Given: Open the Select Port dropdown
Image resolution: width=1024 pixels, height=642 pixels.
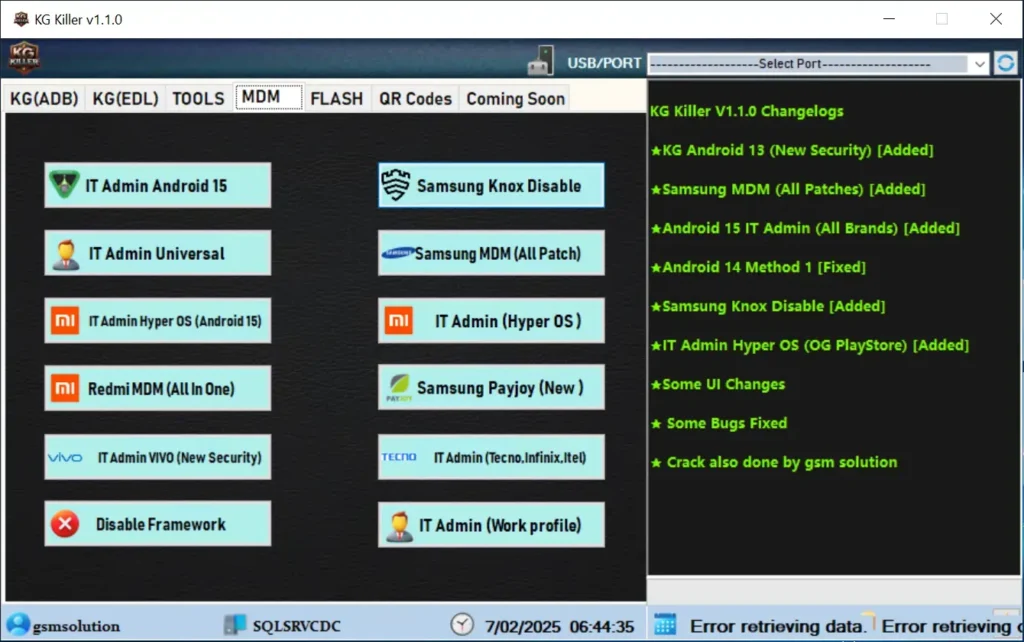Looking at the screenshot, I should point(818,63).
